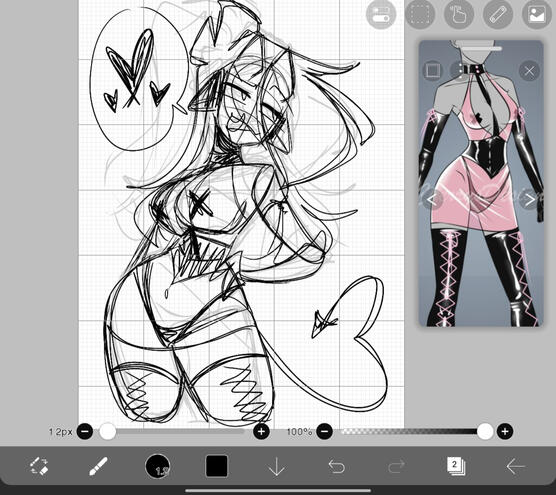The image size is (556, 495).
Task: Open the quick settings toggle panel icon
Action: [x=380, y=14]
